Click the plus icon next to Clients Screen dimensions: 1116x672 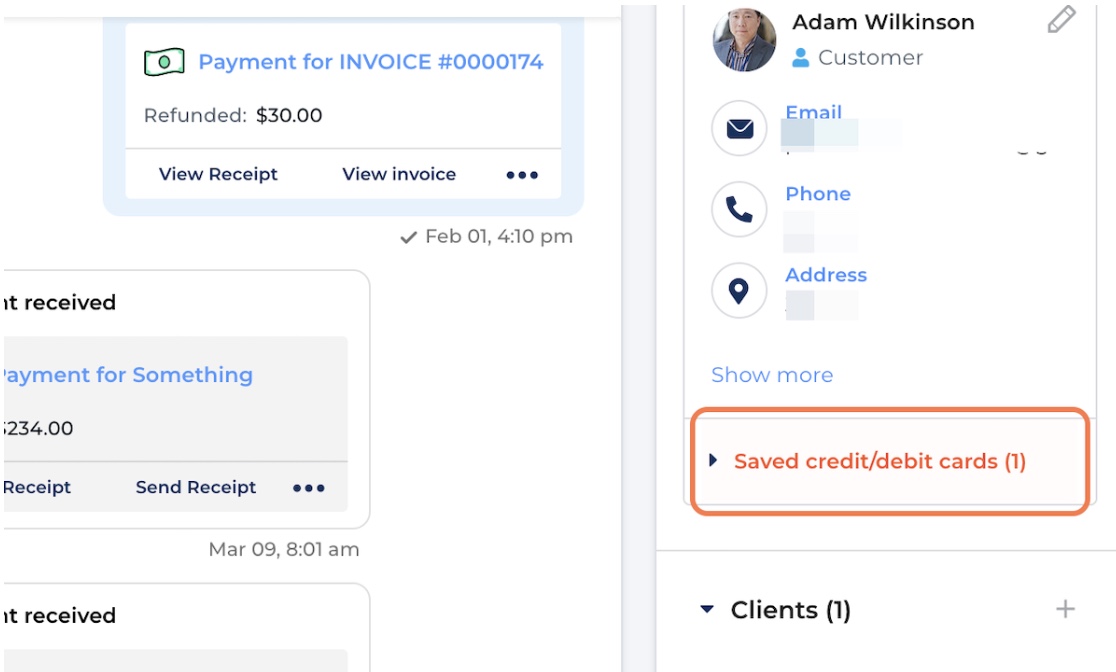[x=1065, y=609]
